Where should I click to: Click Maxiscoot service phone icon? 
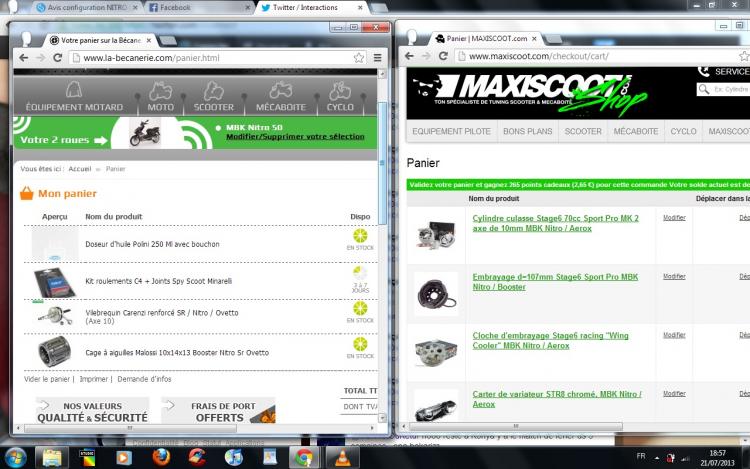704,71
